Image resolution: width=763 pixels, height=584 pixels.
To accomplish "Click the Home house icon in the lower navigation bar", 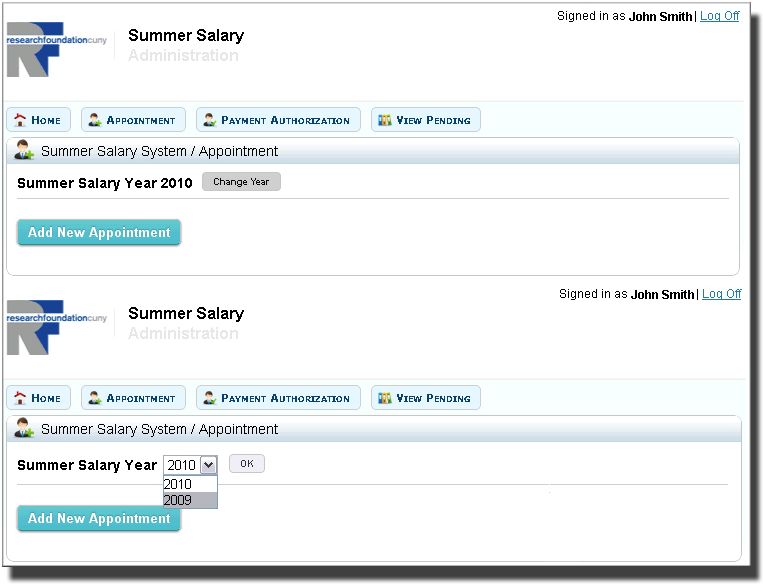I will click(x=20, y=398).
